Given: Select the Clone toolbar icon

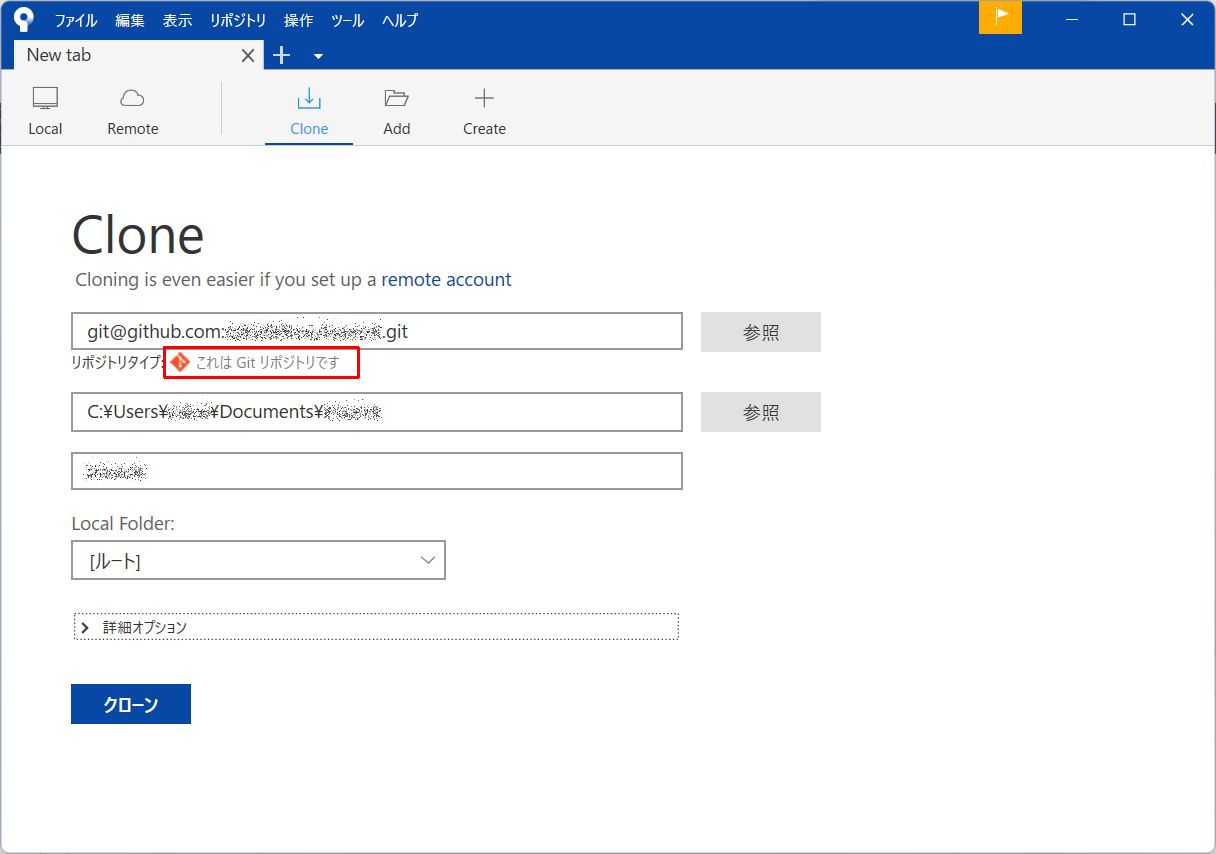Looking at the screenshot, I should pyautogui.click(x=308, y=108).
